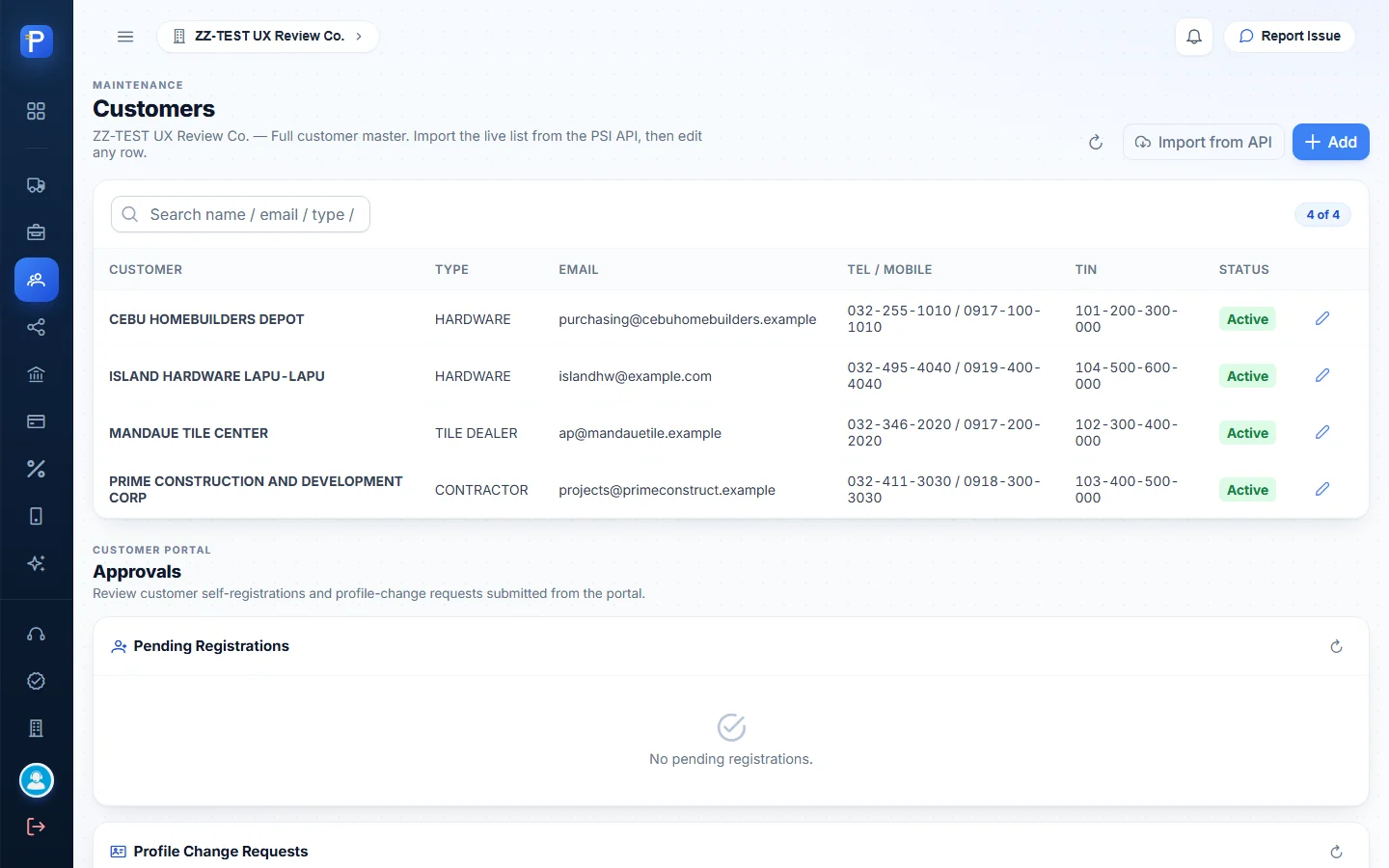Edit the MANDAUE TILE CENTER row
The width and height of the screenshot is (1389, 868).
point(1322,432)
